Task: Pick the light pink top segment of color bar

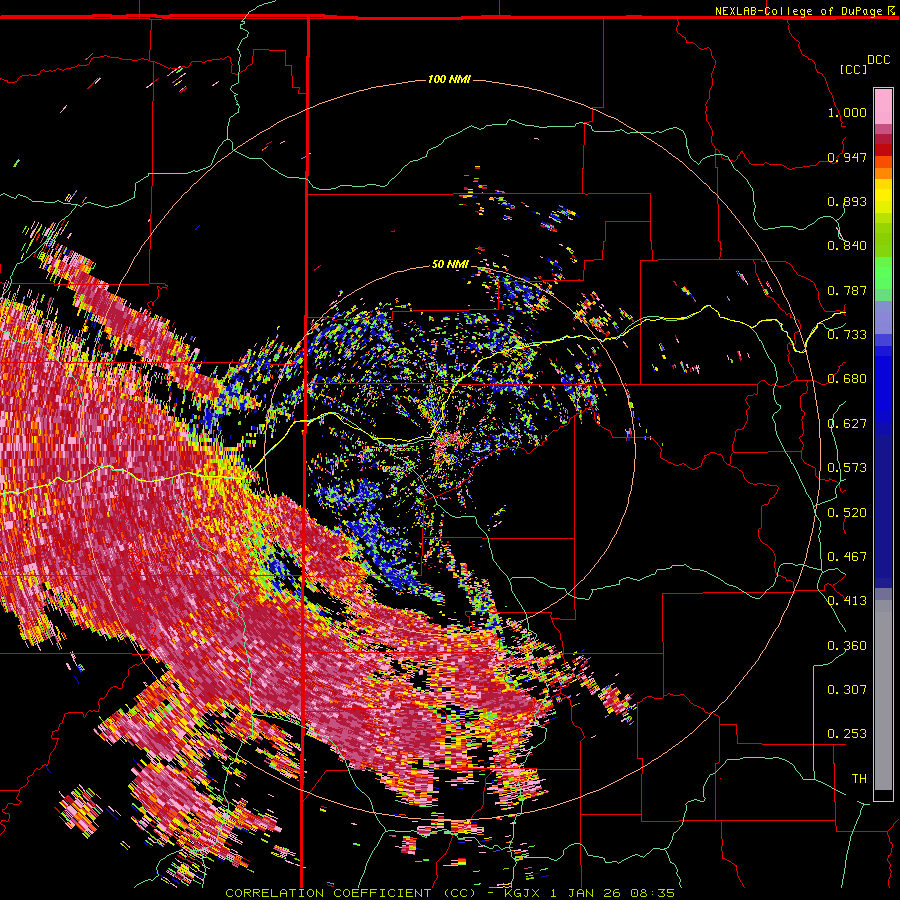Action: [883, 107]
